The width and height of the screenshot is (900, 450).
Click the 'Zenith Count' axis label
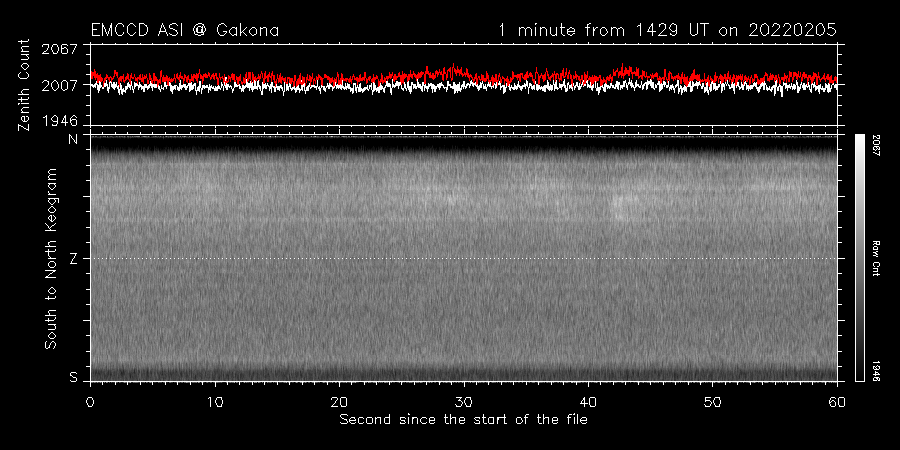coord(24,85)
